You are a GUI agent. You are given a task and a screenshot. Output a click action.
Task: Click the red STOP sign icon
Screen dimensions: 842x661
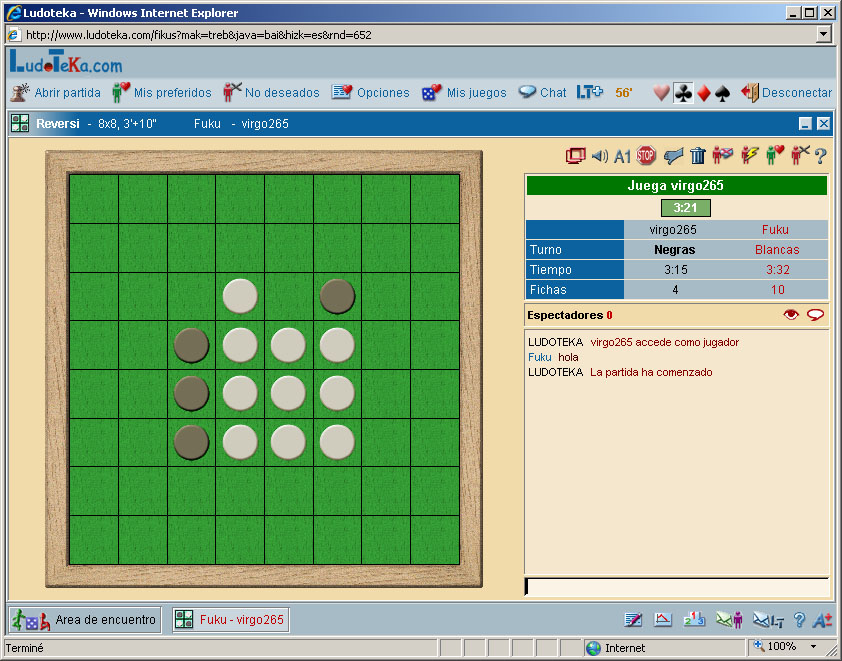(x=646, y=155)
